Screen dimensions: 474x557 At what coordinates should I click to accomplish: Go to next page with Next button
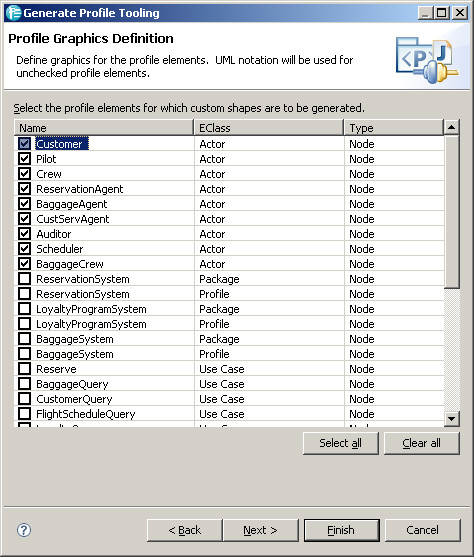tap(260, 530)
